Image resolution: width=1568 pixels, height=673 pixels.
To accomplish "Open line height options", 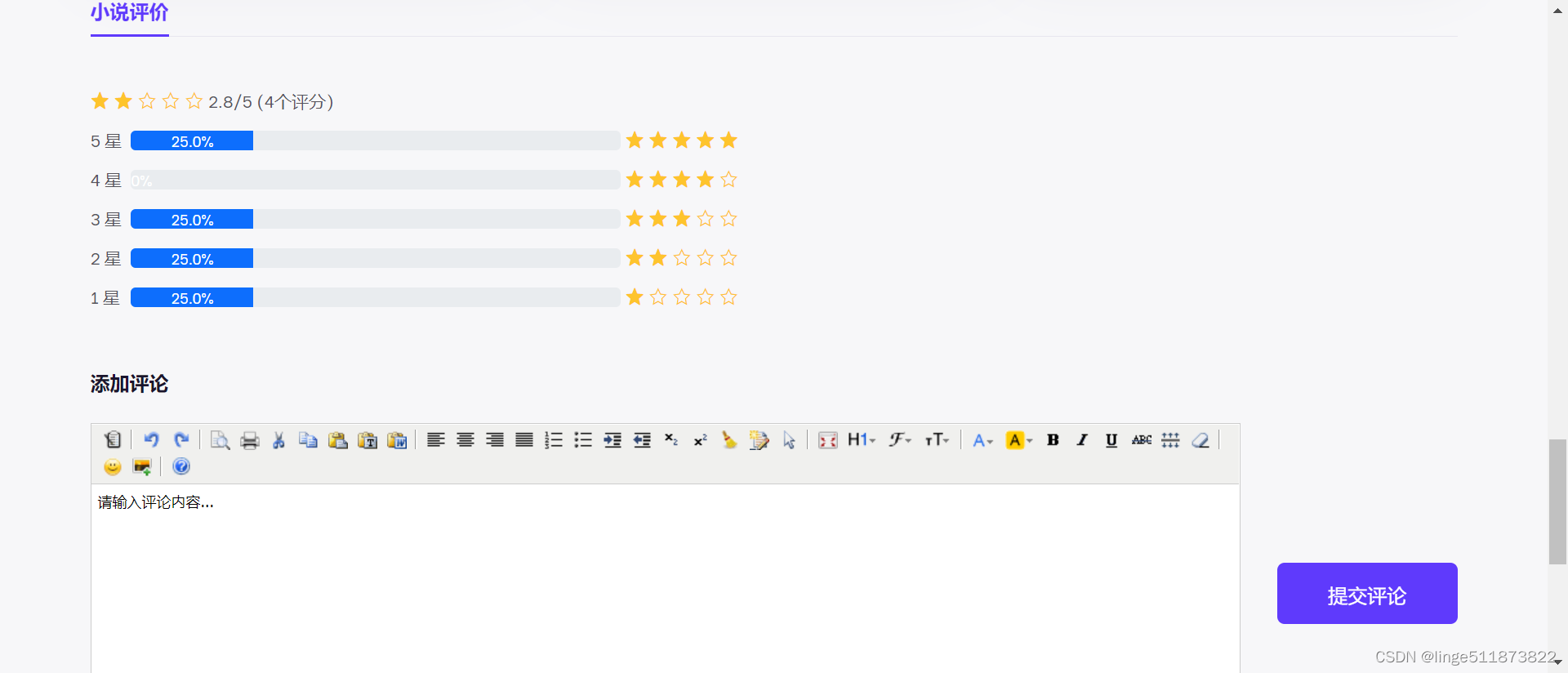I will 1170,440.
